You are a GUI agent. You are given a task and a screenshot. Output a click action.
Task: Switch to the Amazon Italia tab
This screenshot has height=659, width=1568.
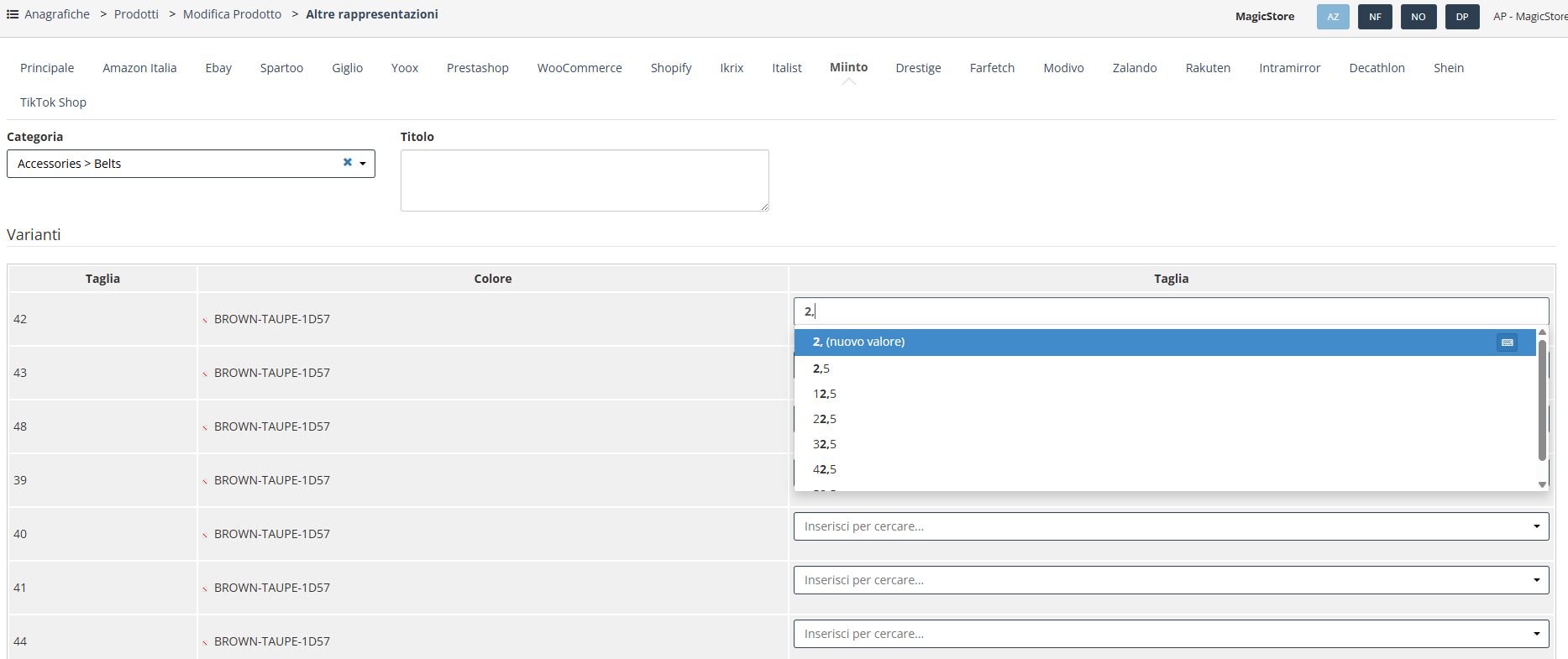139,68
